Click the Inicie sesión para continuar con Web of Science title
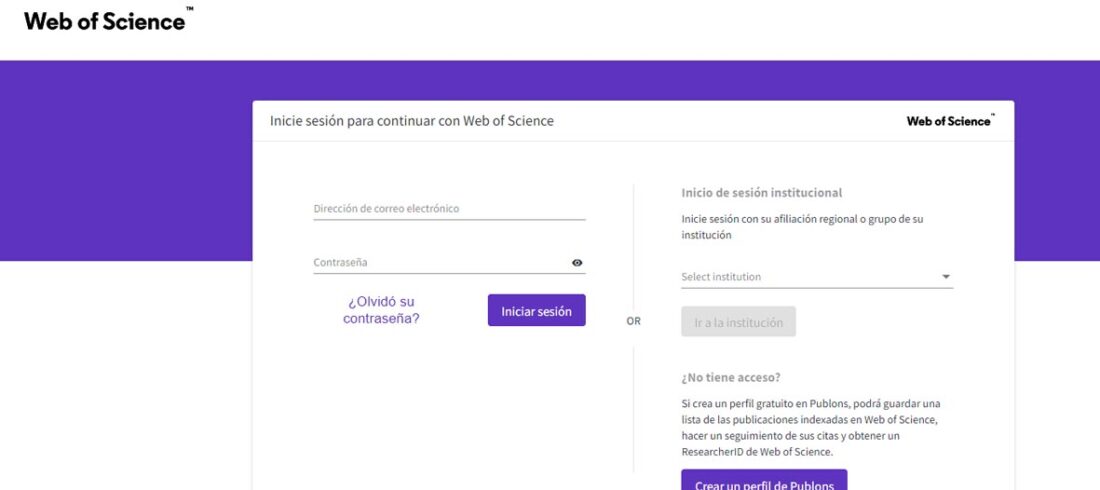 (412, 121)
